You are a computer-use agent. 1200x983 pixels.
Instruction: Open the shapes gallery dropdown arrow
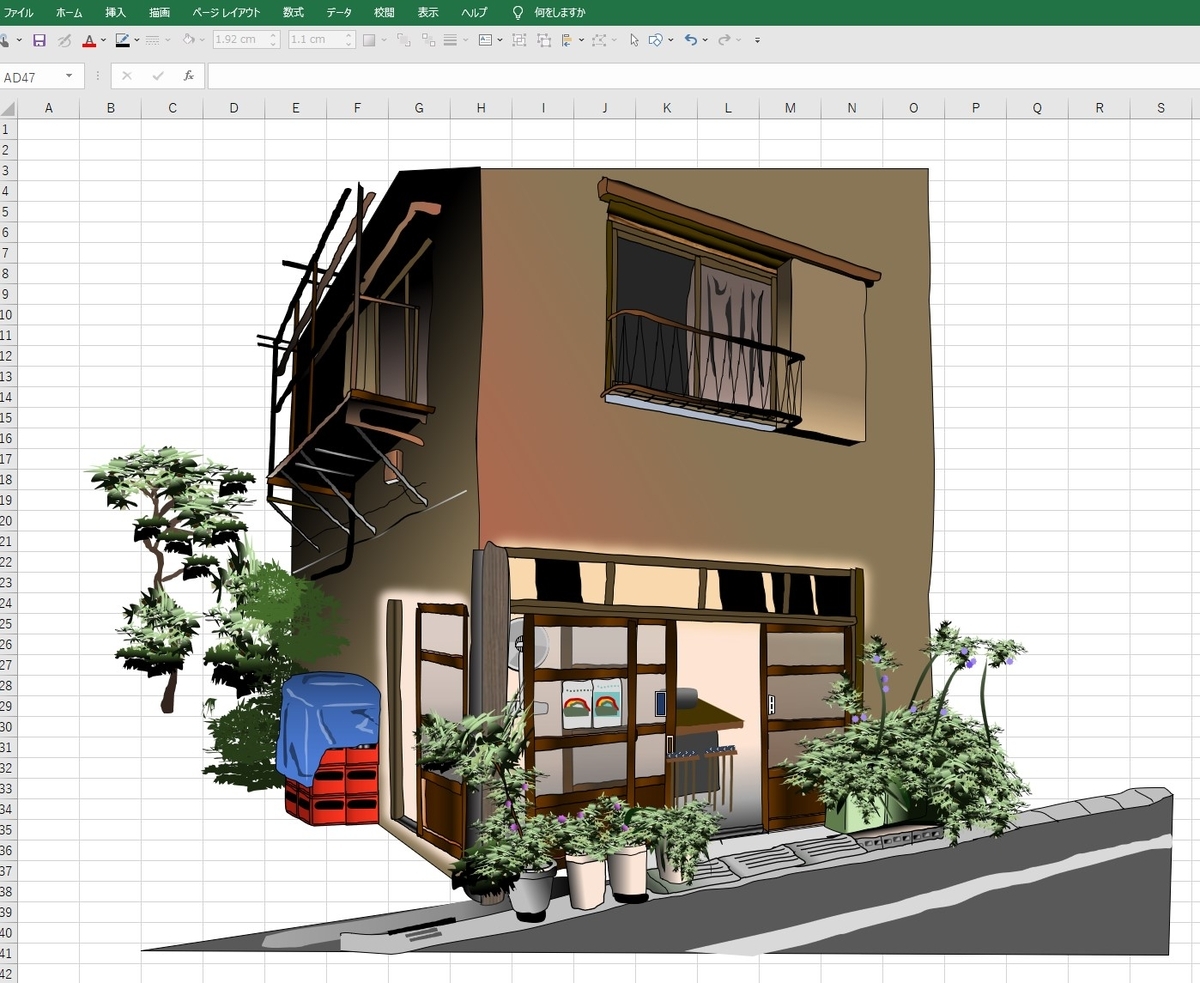670,40
